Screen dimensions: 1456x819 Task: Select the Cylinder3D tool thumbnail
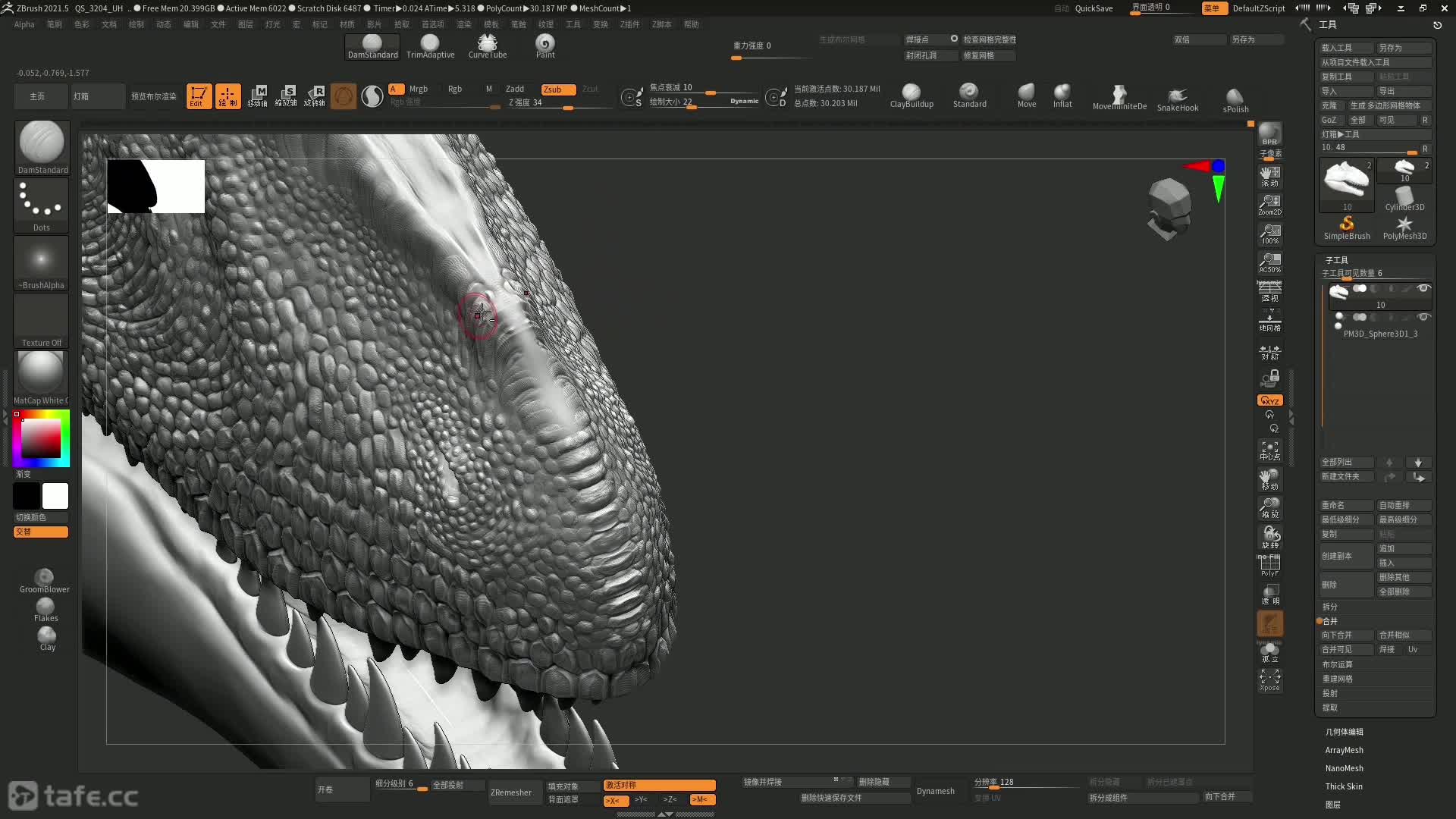(x=1404, y=199)
